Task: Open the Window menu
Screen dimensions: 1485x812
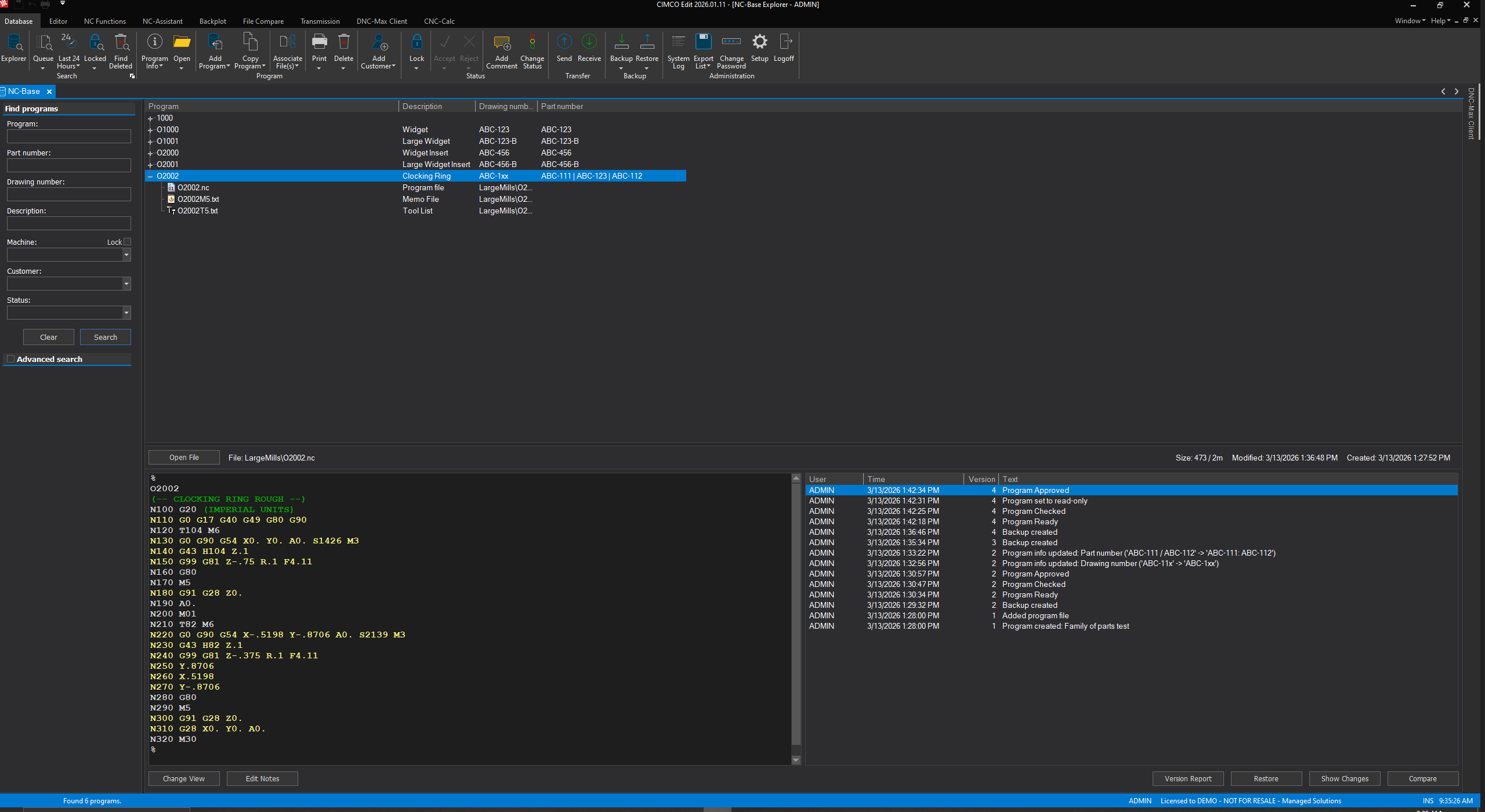Action: click(1410, 21)
